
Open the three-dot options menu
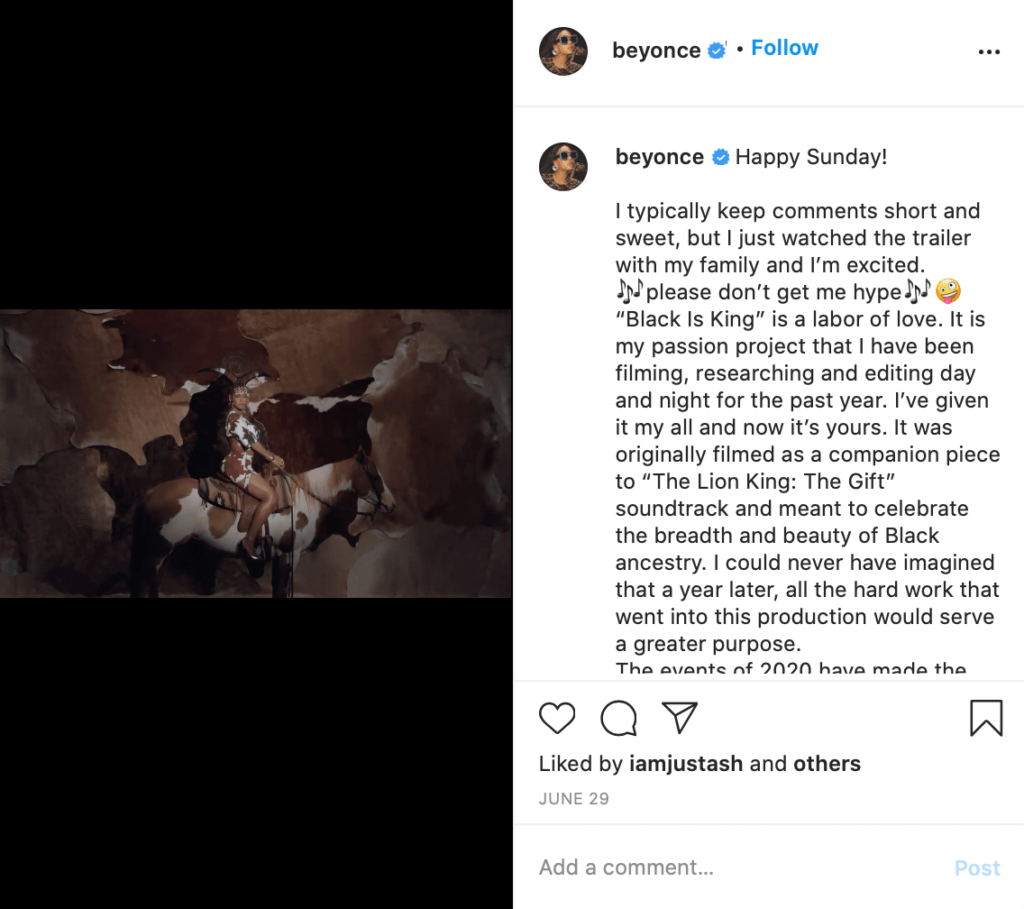989,51
